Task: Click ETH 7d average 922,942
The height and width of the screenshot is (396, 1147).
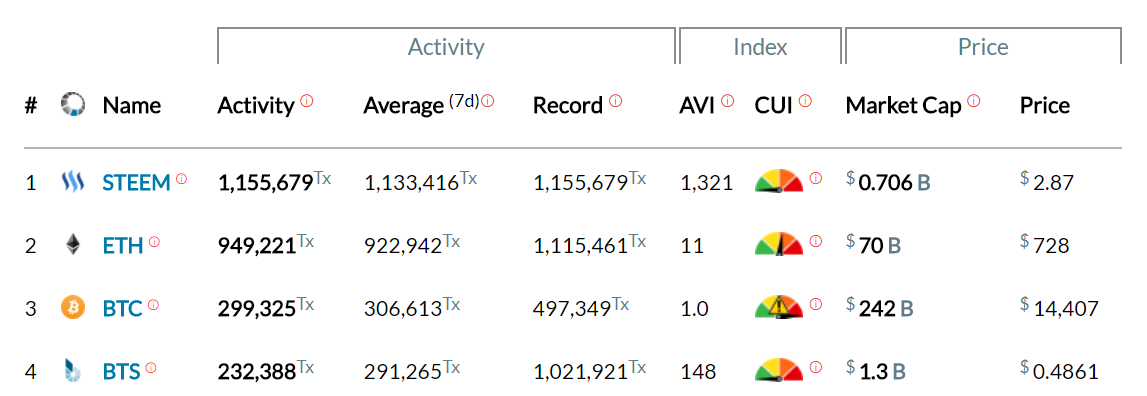Action: [403, 245]
